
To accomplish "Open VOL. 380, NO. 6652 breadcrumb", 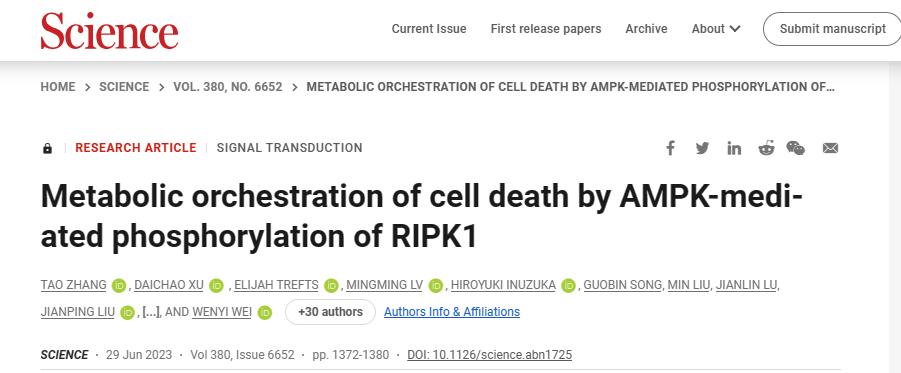I will (228, 87).
